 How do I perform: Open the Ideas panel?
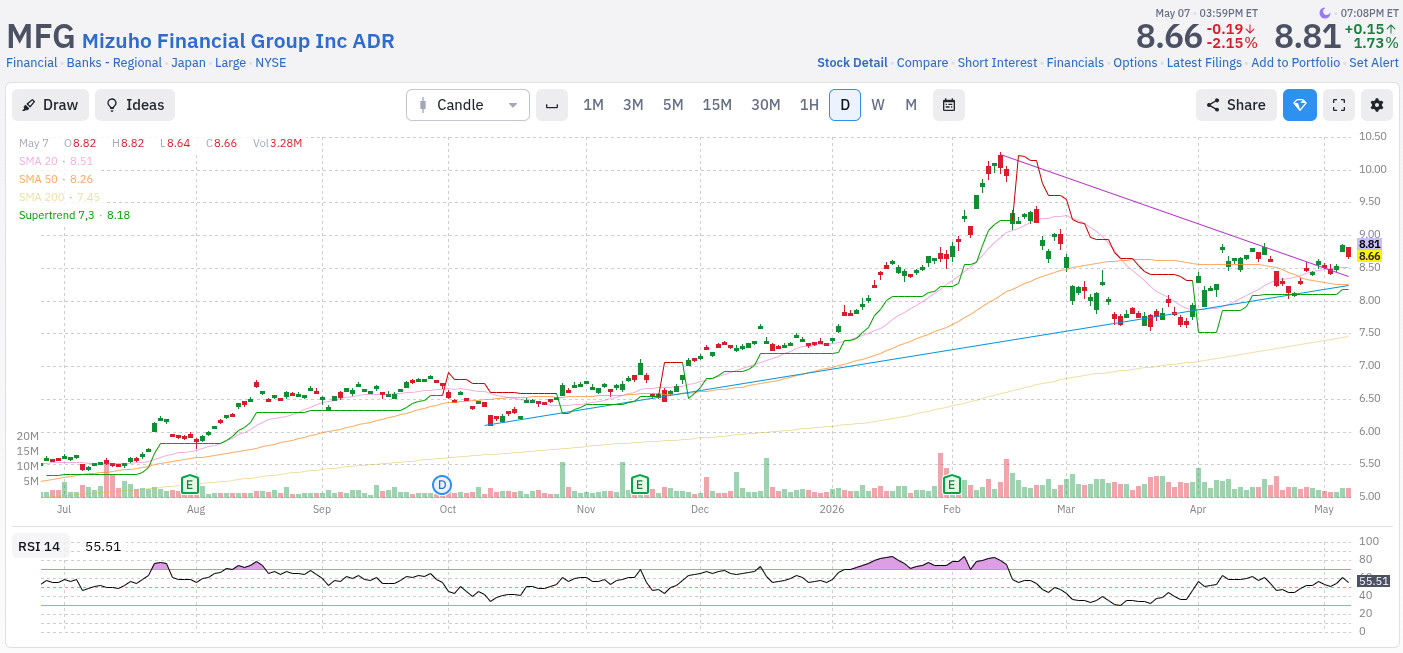(135, 105)
